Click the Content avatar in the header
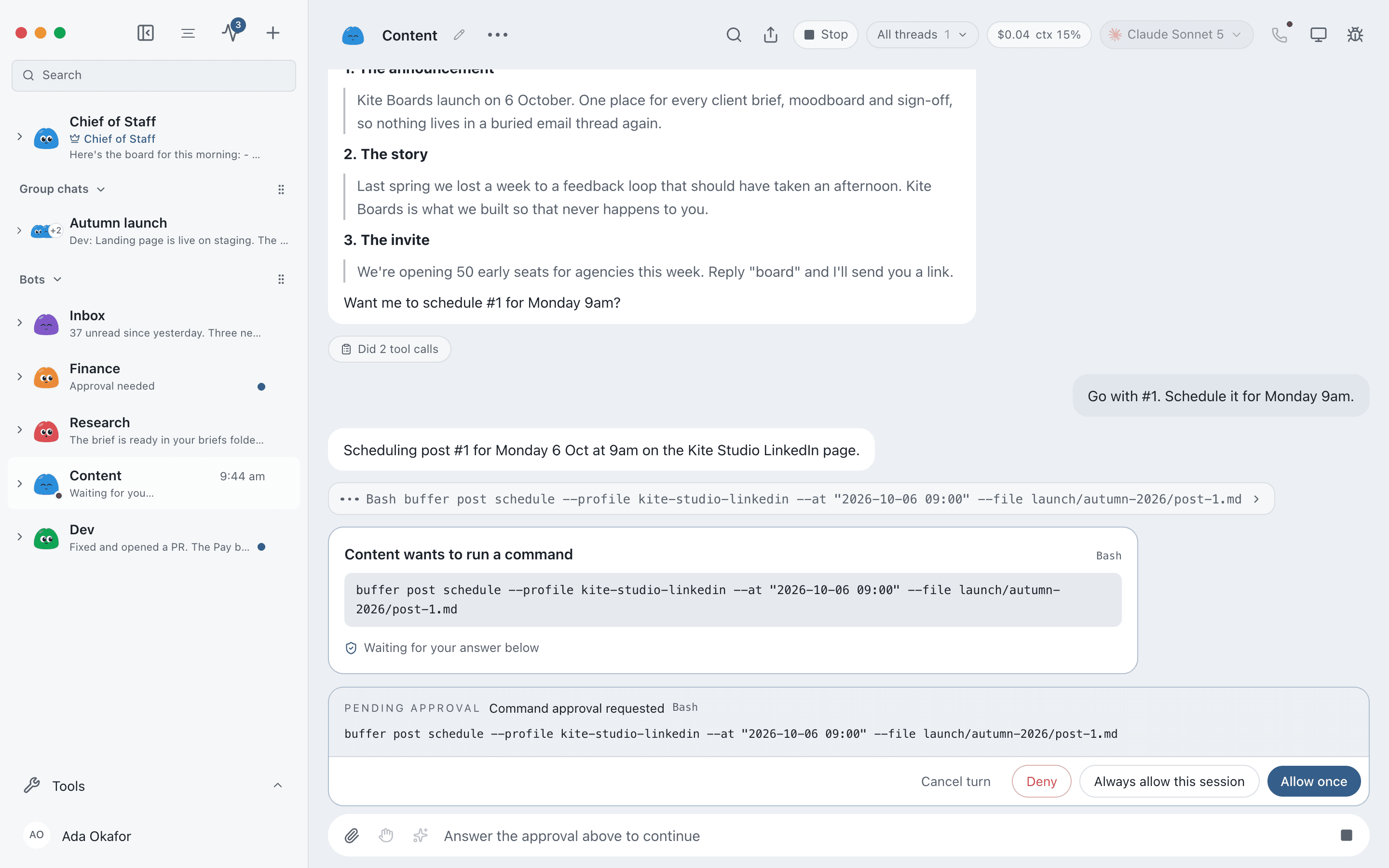1389x868 pixels. click(353, 35)
